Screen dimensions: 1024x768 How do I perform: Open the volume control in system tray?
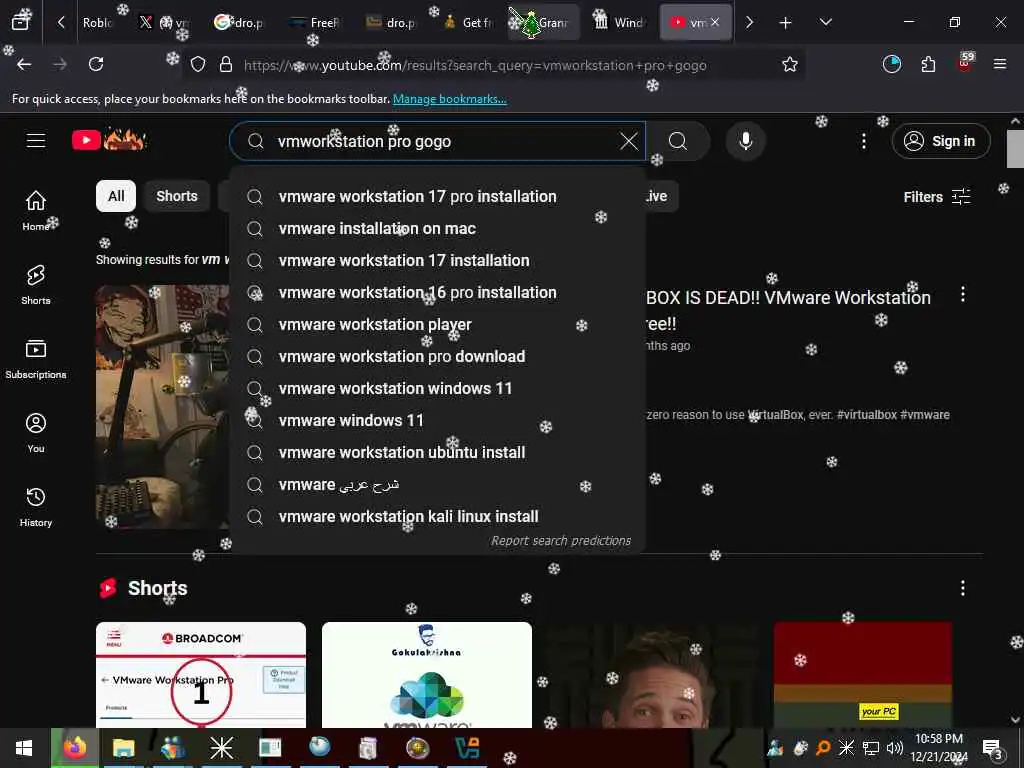pyautogui.click(x=895, y=748)
